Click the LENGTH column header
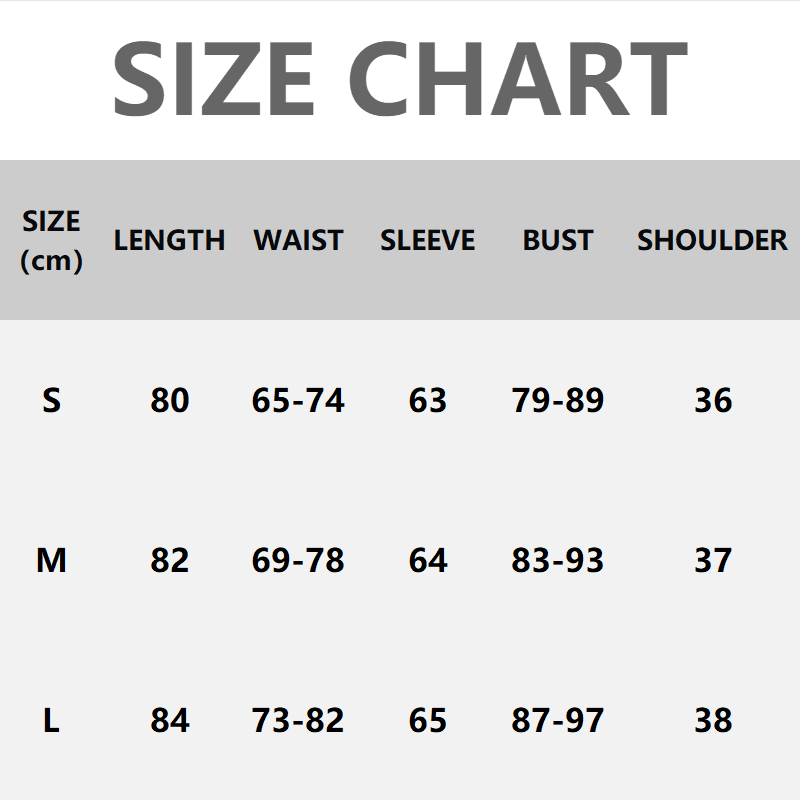This screenshot has height=800, width=800. 169,240
